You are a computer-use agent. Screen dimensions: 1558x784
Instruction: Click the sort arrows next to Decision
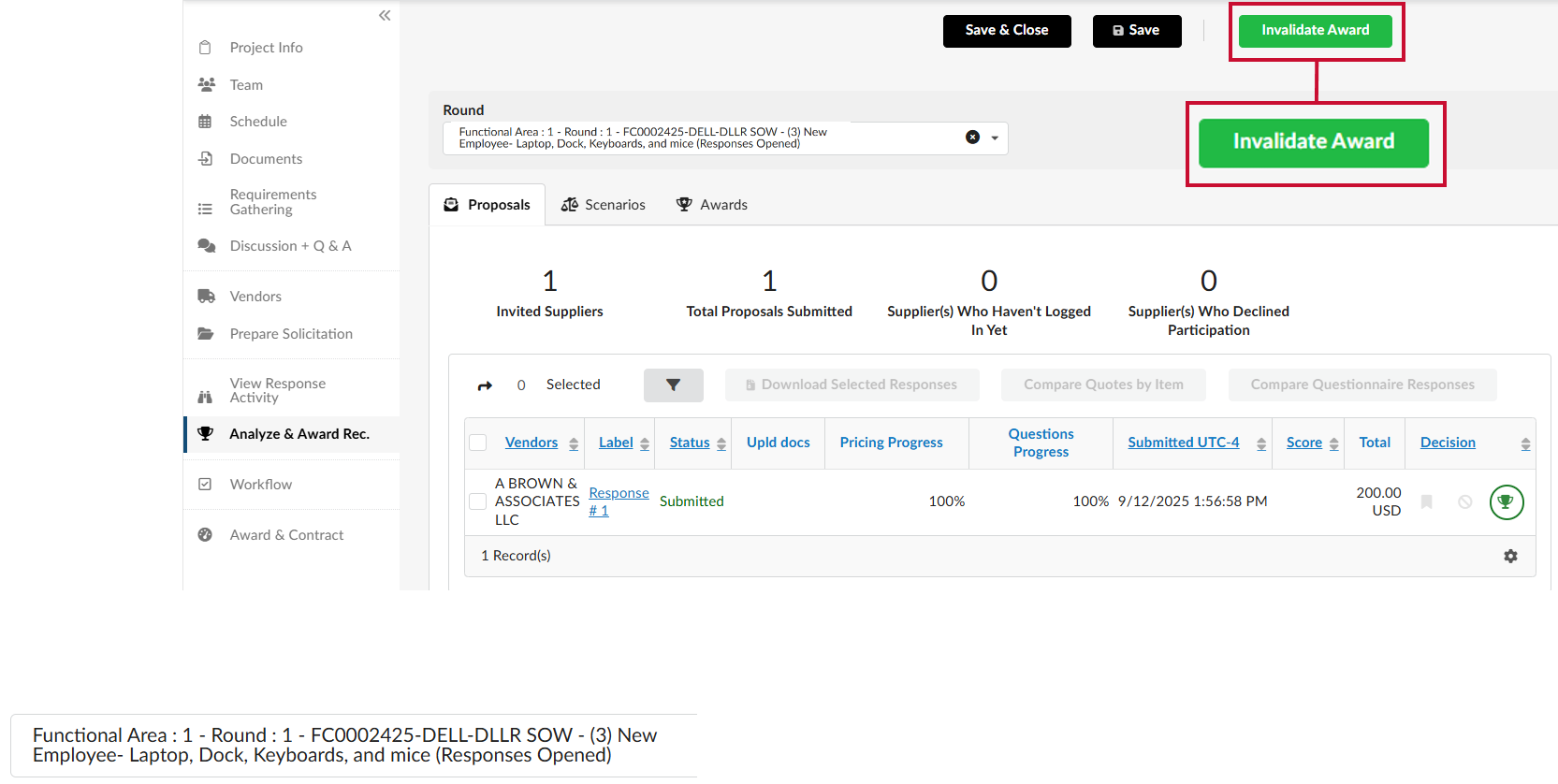click(1526, 444)
